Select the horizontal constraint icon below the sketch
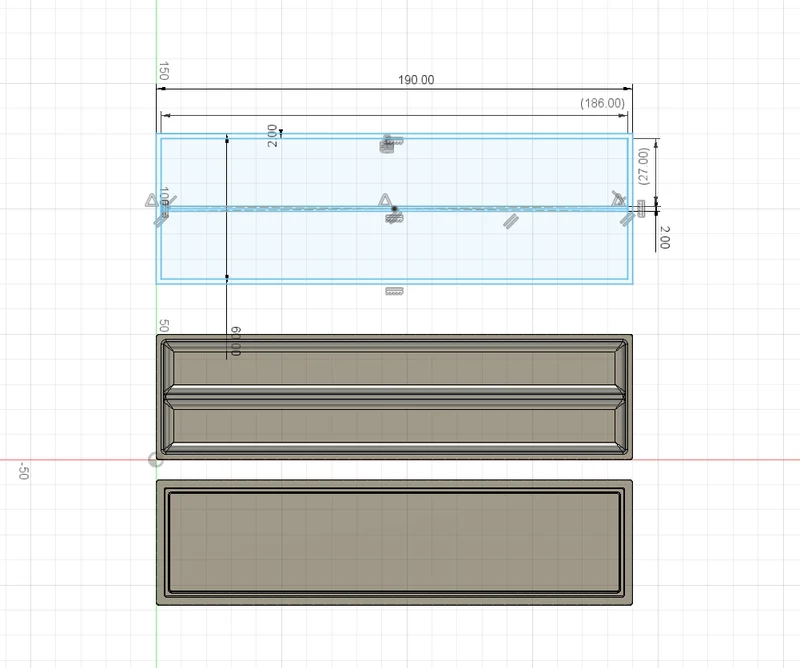This screenshot has width=800, height=668. [394, 291]
